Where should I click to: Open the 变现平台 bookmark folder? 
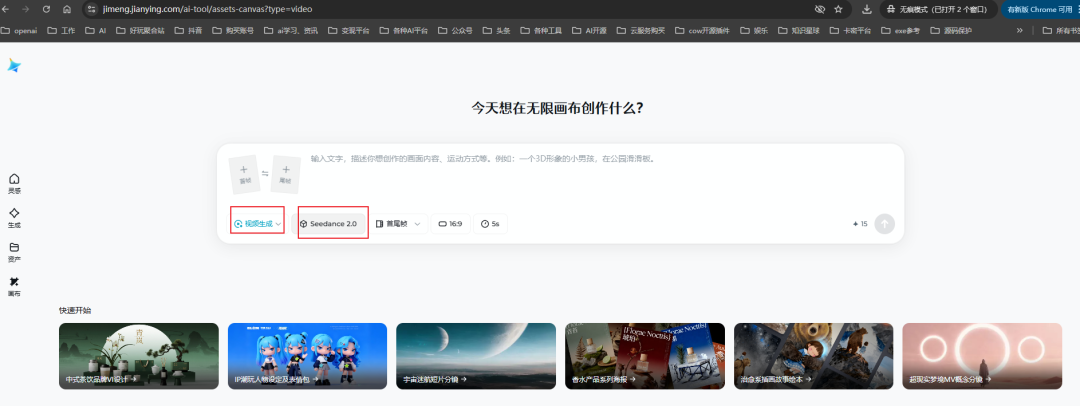coord(349,30)
